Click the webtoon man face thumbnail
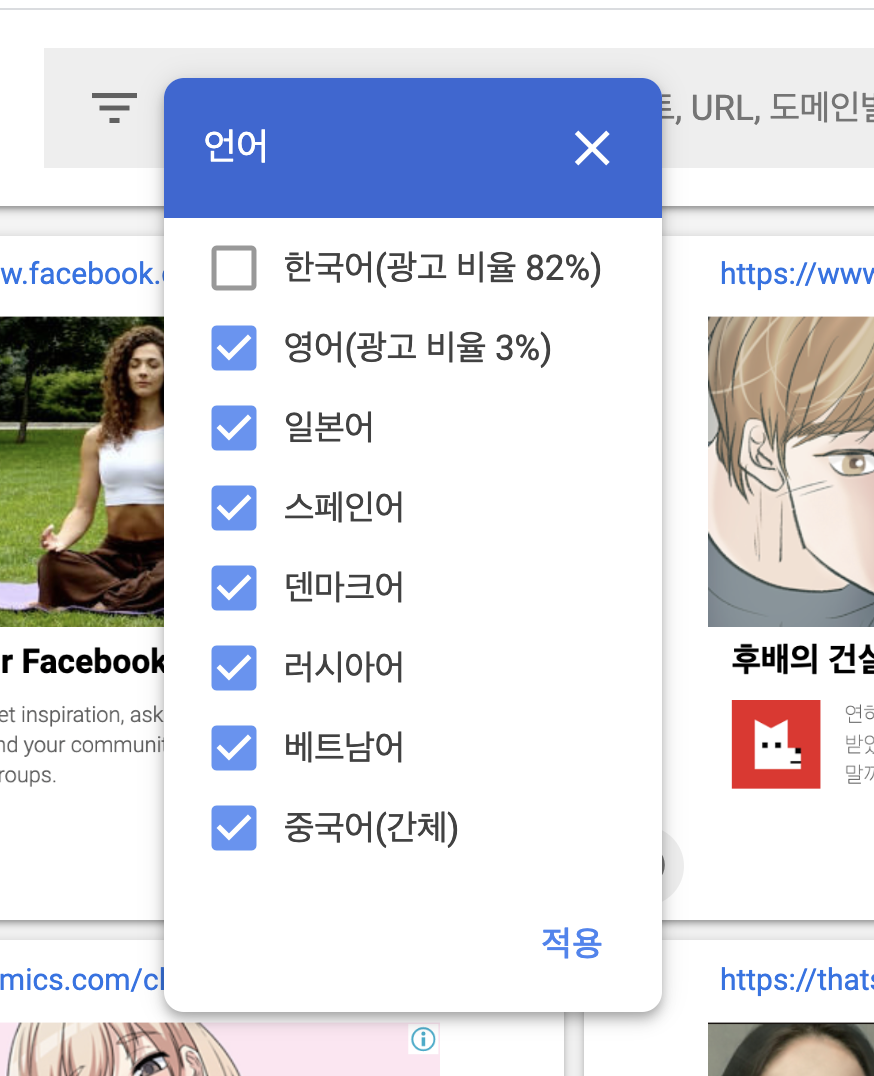Viewport: 874px width, 1076px height. [x=791, y=471]
